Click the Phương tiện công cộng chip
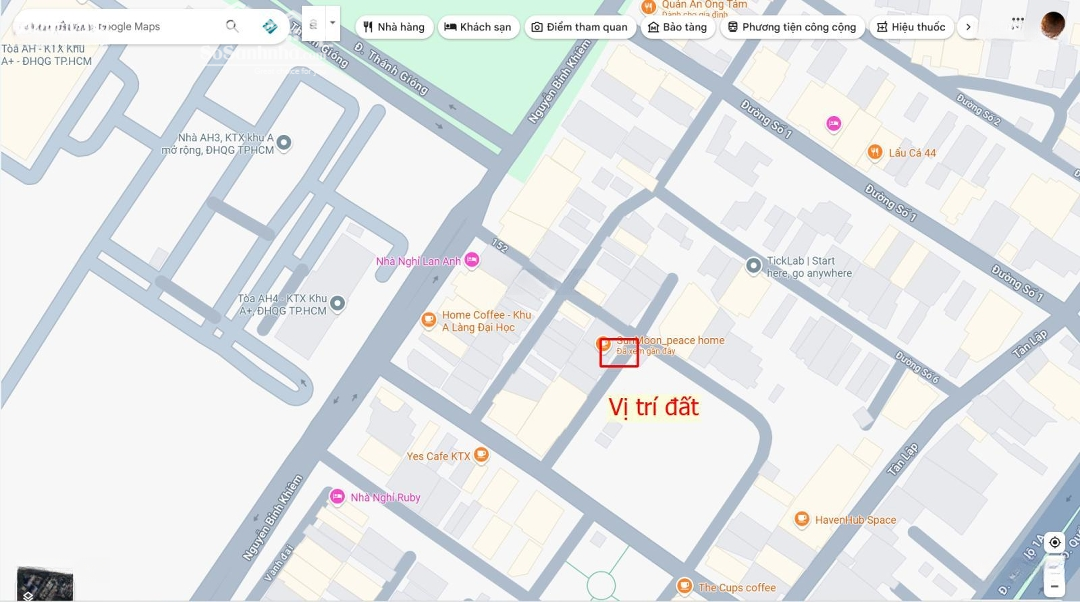Viewport: 1080px width, 602px height. [791, 27]
